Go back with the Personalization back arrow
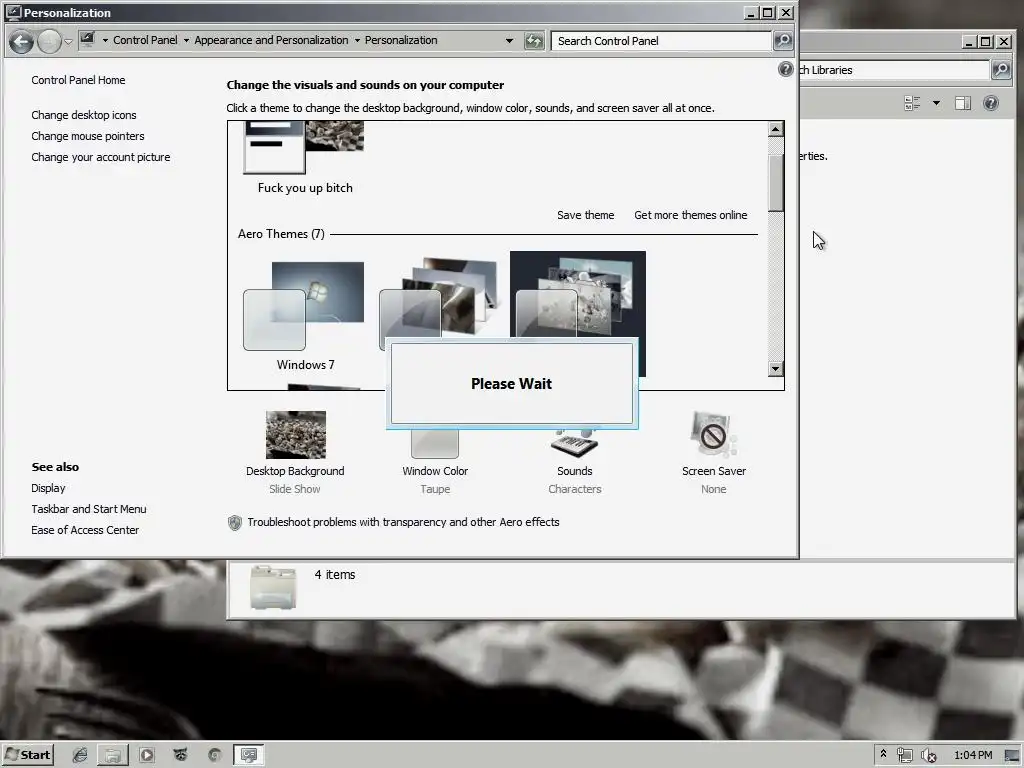 tap(21, 42)
